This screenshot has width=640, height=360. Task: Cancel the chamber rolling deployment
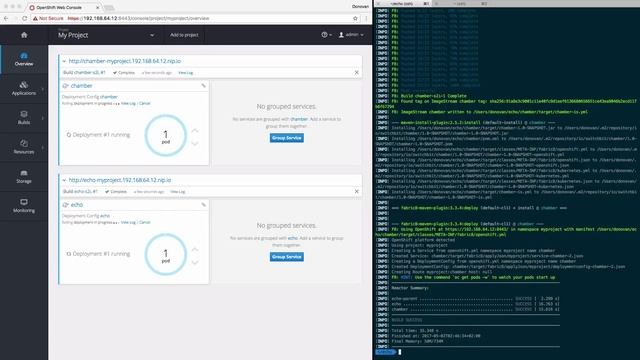click(144, 103)
